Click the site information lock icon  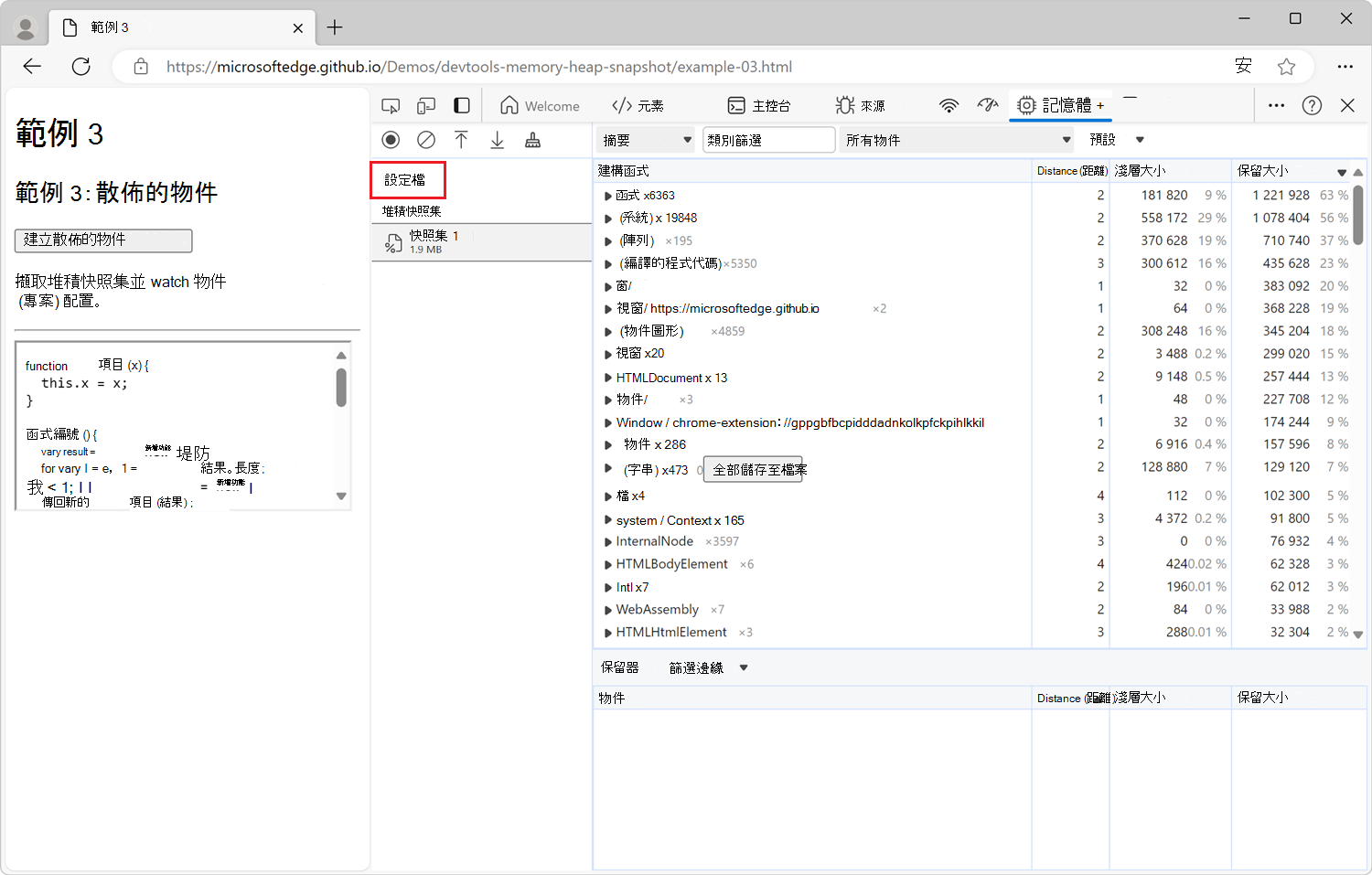point(141,67)
